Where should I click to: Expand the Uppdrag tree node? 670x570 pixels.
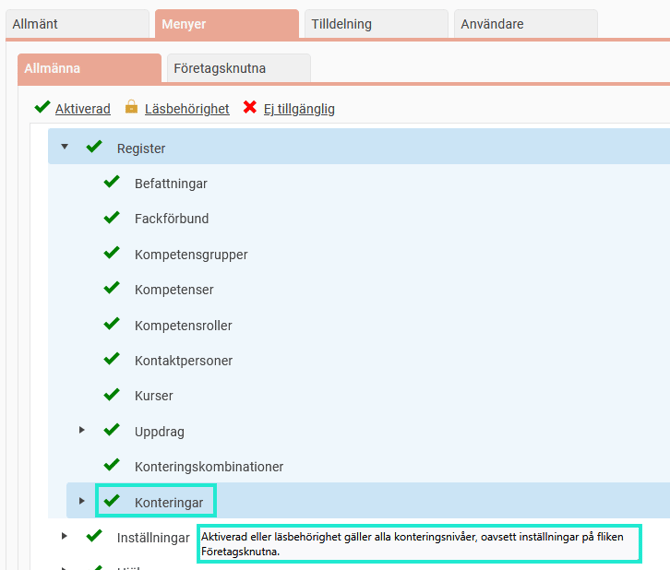point(83,430)
